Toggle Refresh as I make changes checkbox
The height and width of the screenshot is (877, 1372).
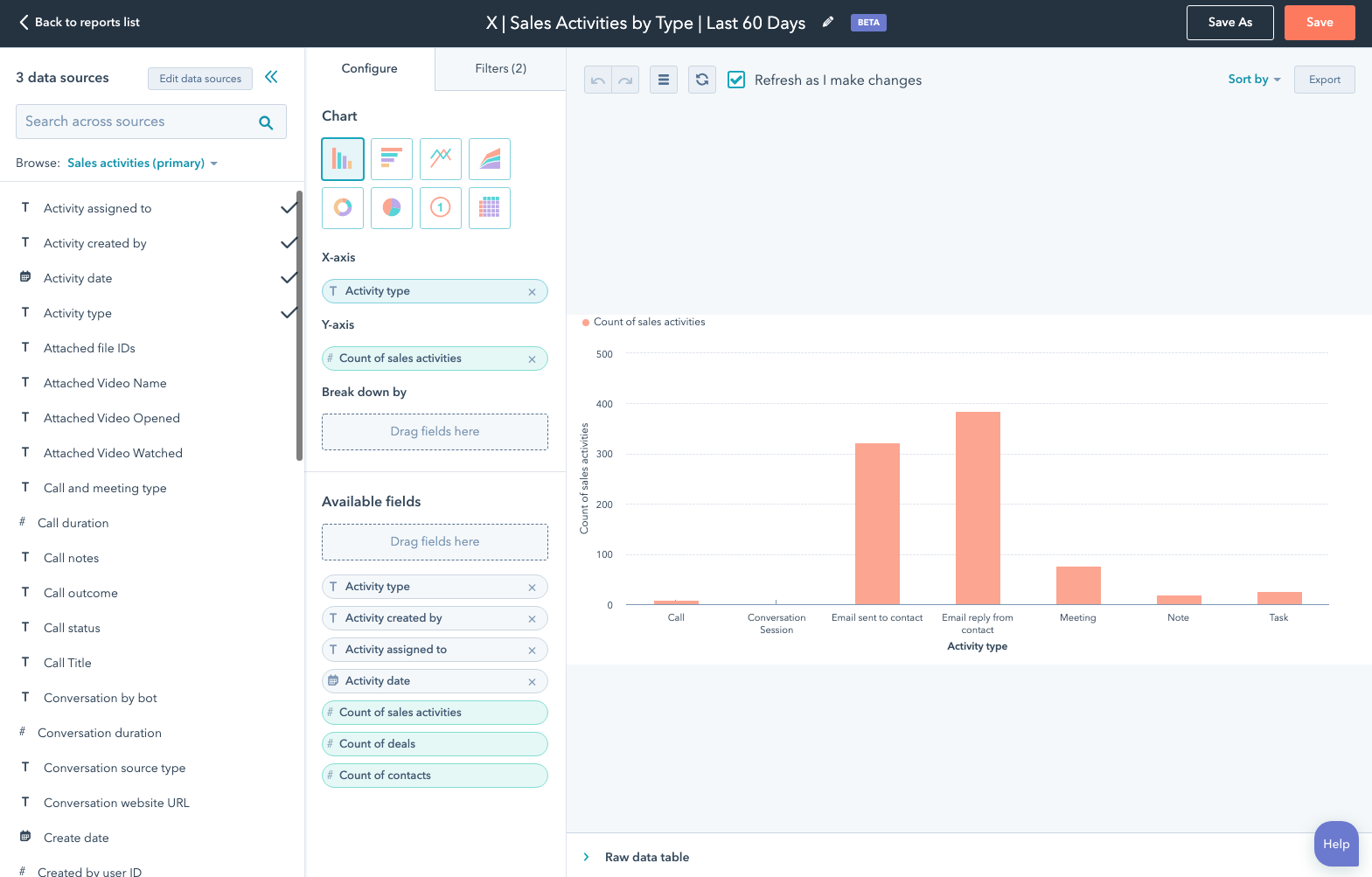coord(737,80)
